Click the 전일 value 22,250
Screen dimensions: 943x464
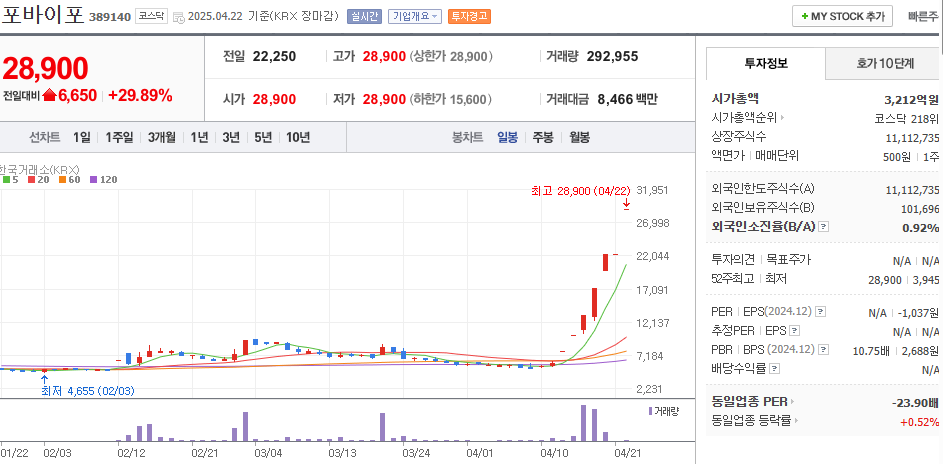(274, 56)
